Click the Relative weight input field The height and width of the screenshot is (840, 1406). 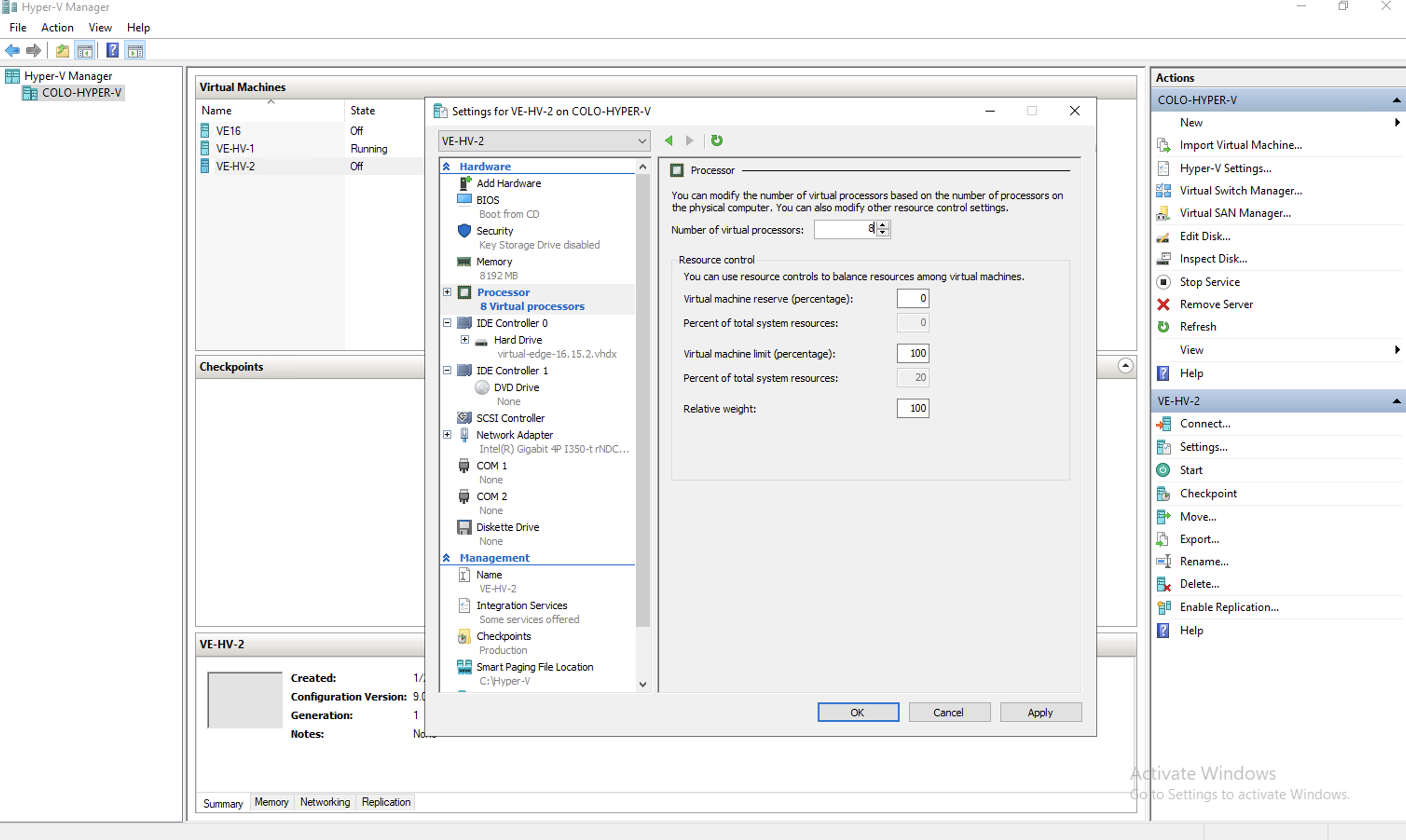[912, 408]
